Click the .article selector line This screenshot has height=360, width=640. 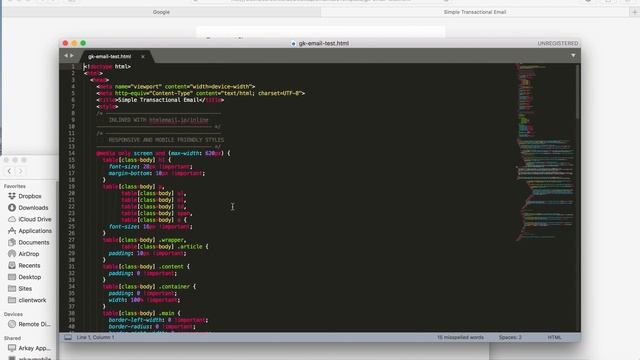(x=165, y=247)
